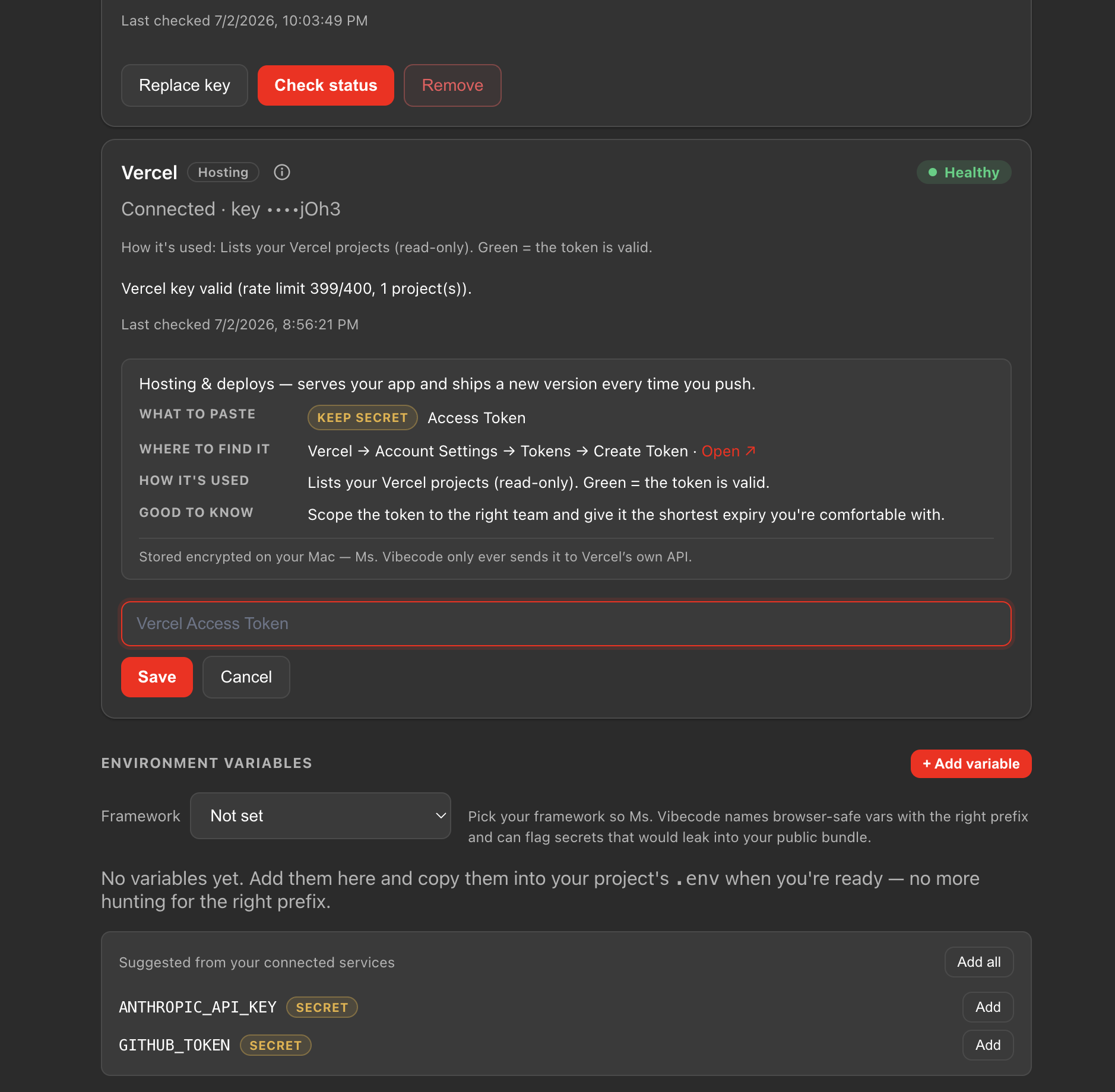
Task: Click the Add variable button
Action: point(971,764)
